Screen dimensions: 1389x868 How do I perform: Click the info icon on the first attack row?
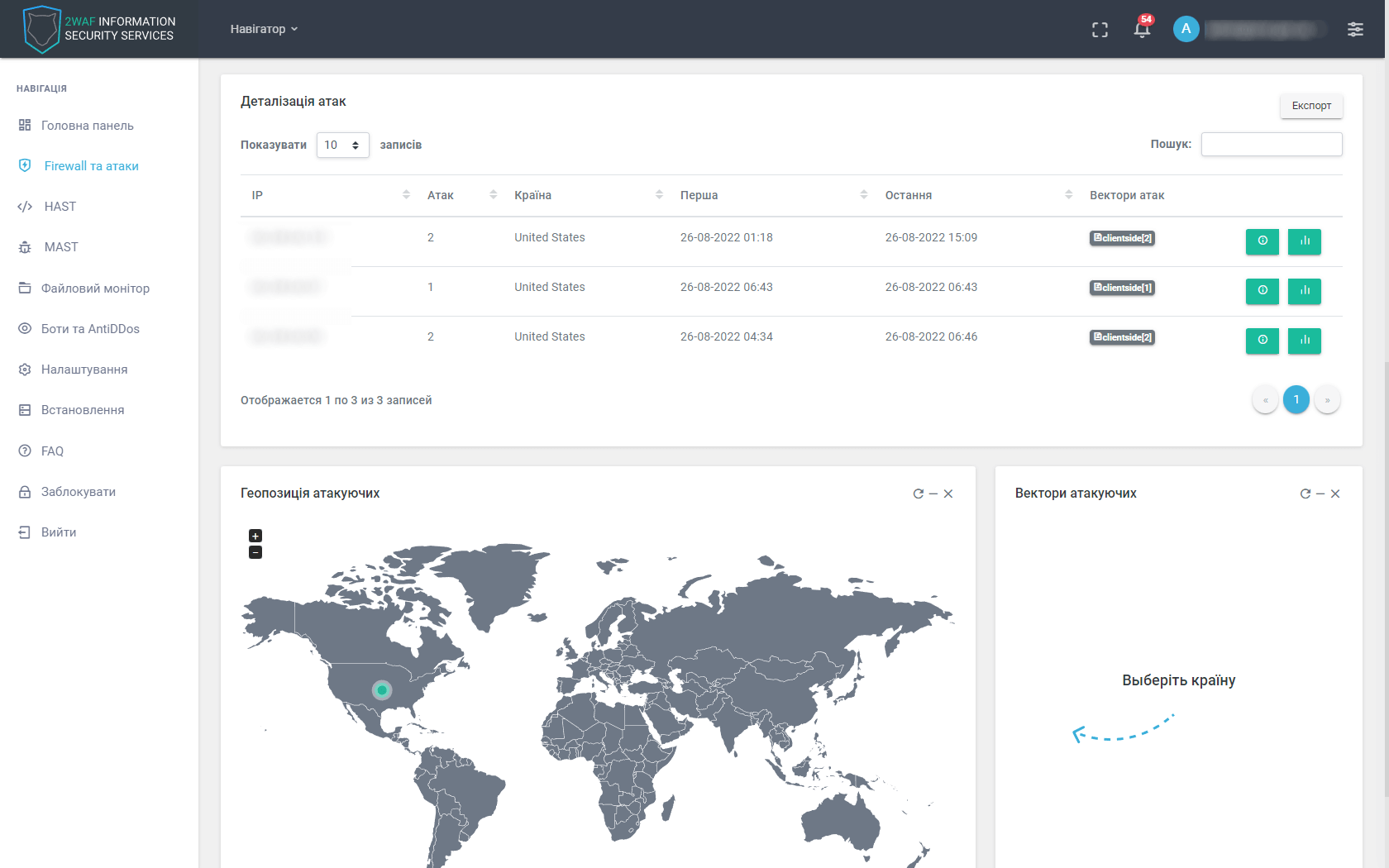point(1262,241)
